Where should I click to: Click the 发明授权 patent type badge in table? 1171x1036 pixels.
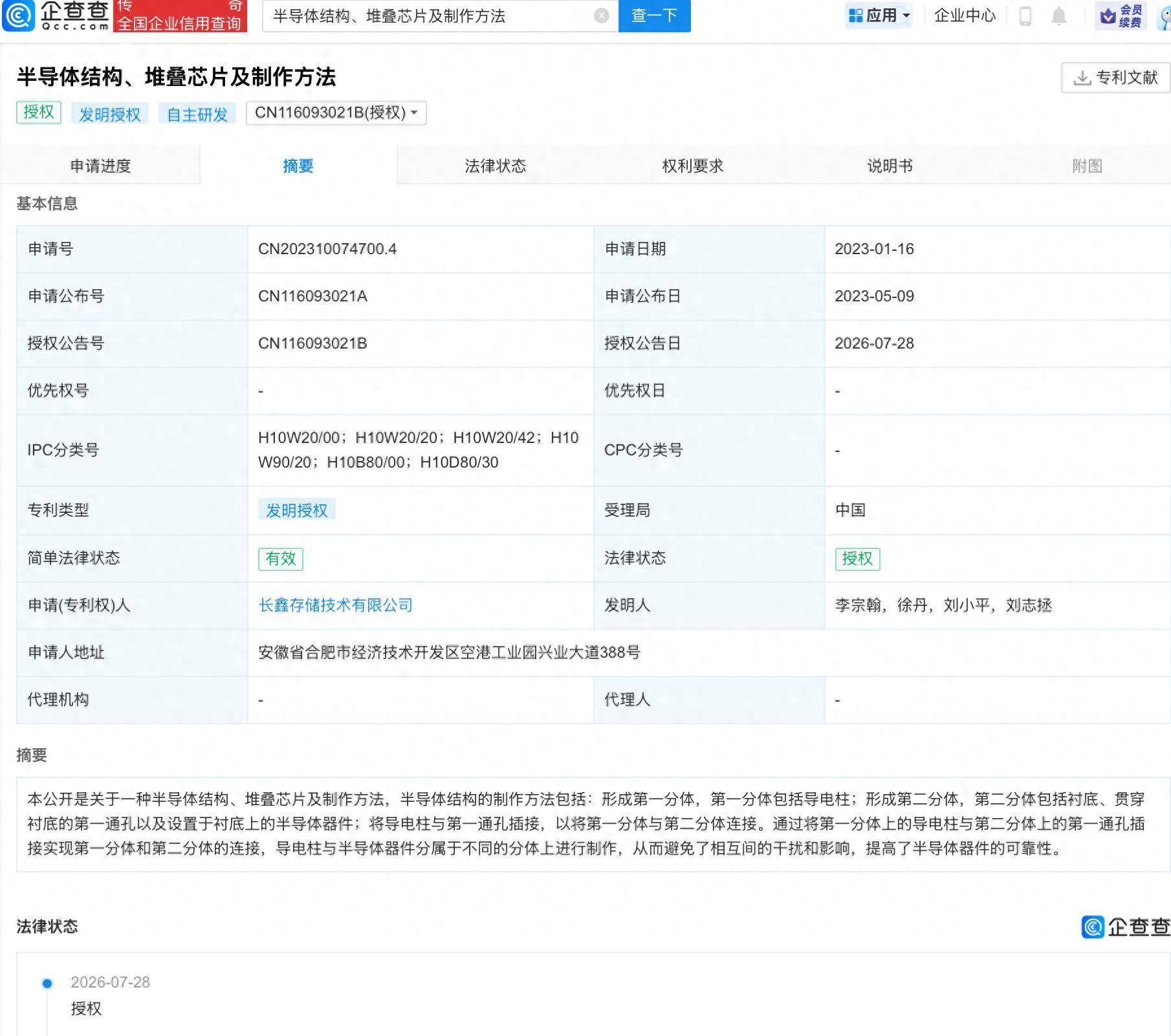296,510
